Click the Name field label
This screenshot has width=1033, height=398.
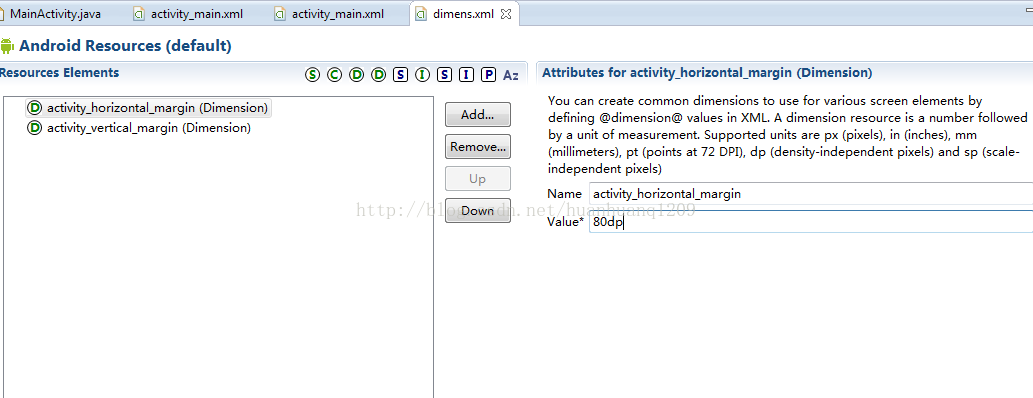(x=565, y=194)
